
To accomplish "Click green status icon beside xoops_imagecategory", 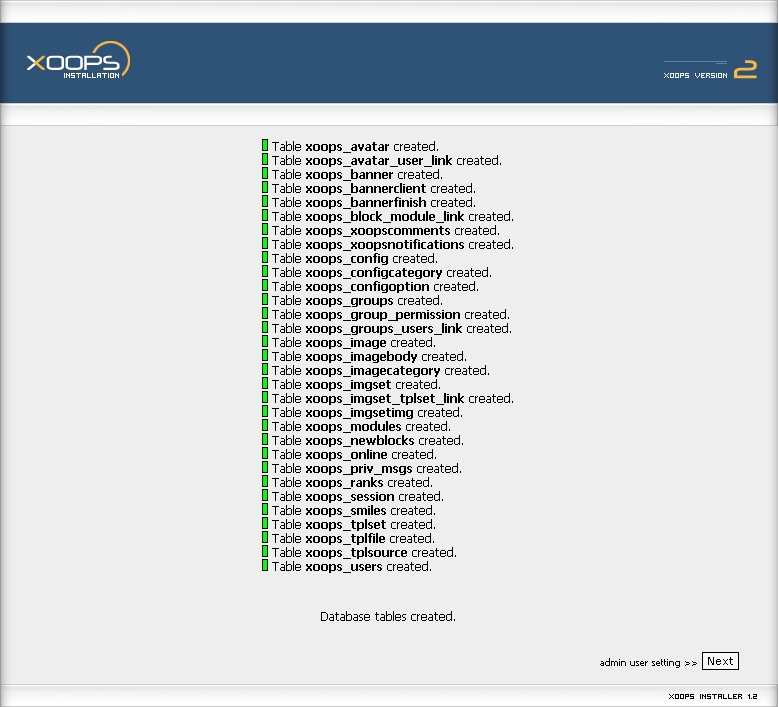I will 265,369.
